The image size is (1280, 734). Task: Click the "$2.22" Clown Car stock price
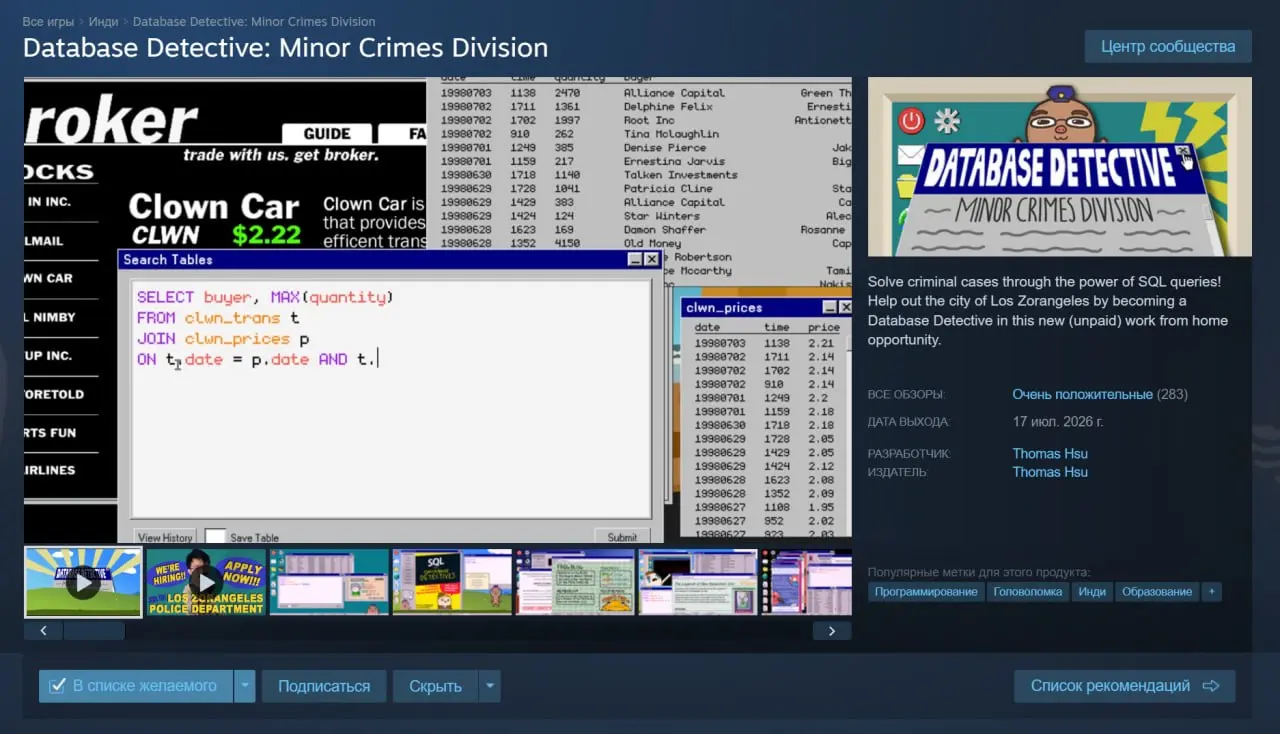coord(267,235)
